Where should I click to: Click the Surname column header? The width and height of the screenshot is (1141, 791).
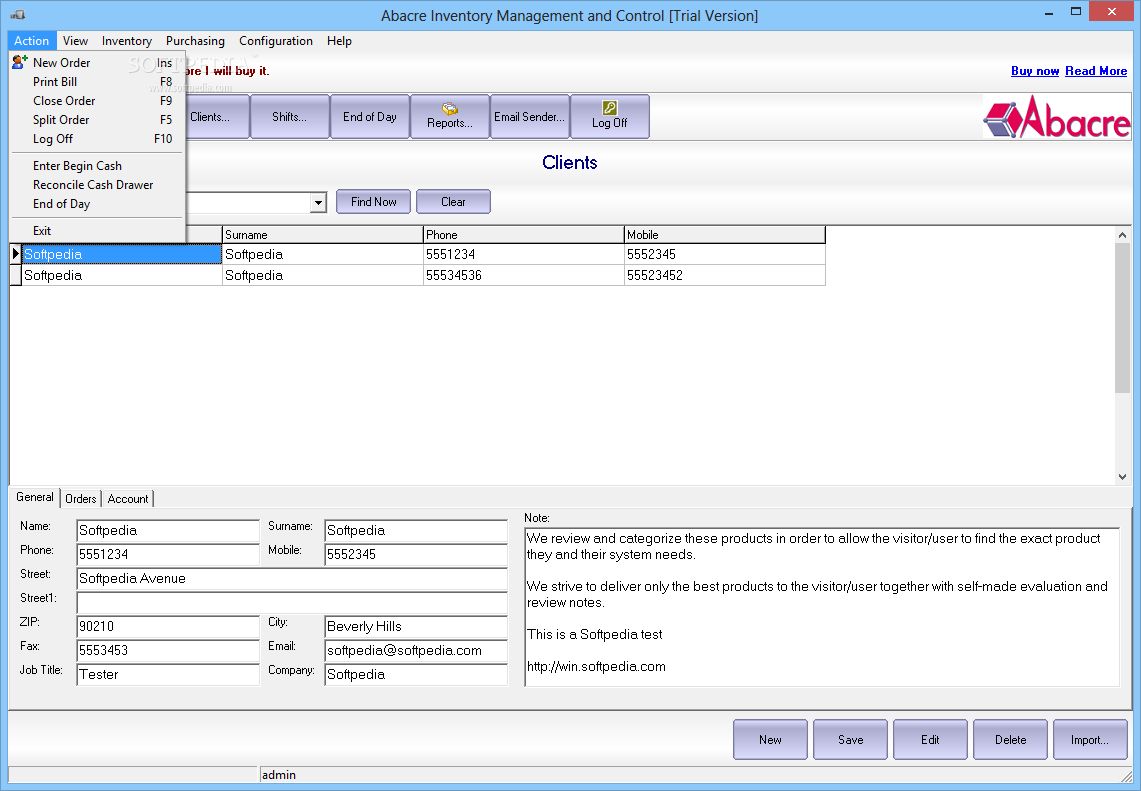pos(322,234)
